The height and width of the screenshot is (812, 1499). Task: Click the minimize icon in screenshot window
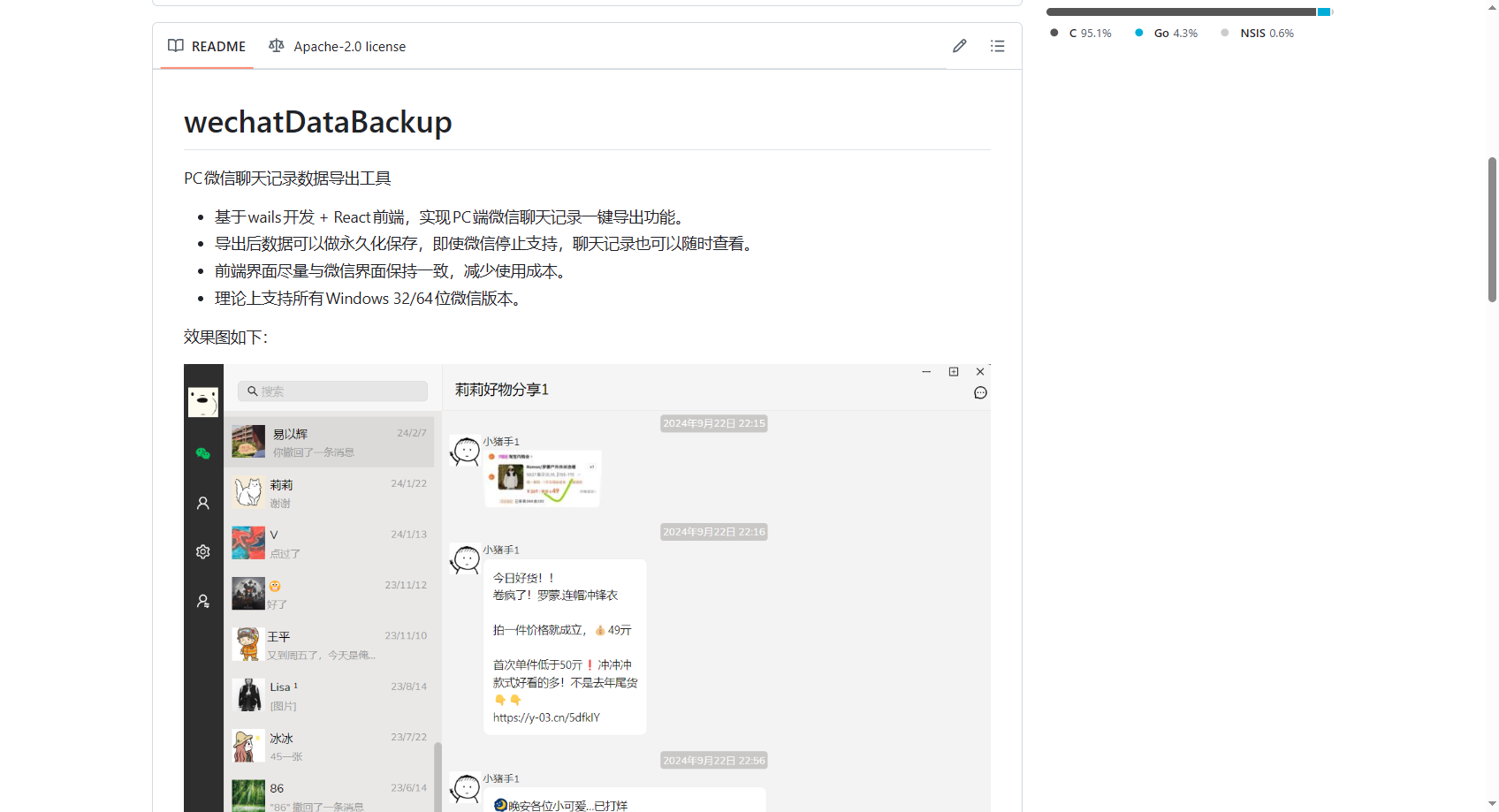(x=926, y=372)
